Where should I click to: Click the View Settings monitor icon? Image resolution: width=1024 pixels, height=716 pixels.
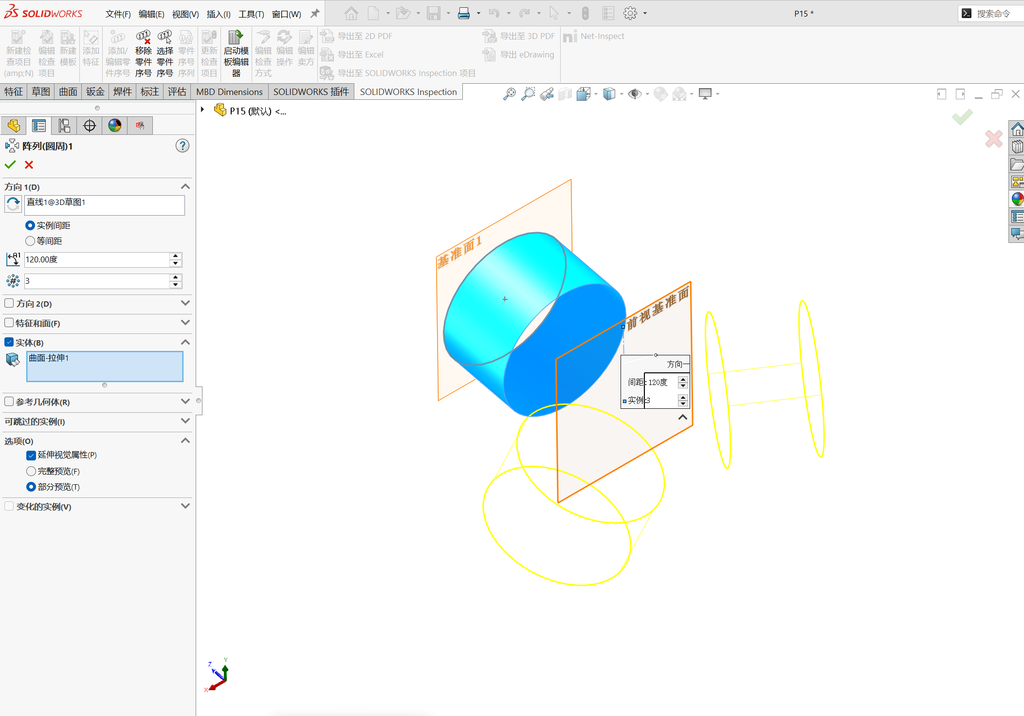click(x=705, y=94)
